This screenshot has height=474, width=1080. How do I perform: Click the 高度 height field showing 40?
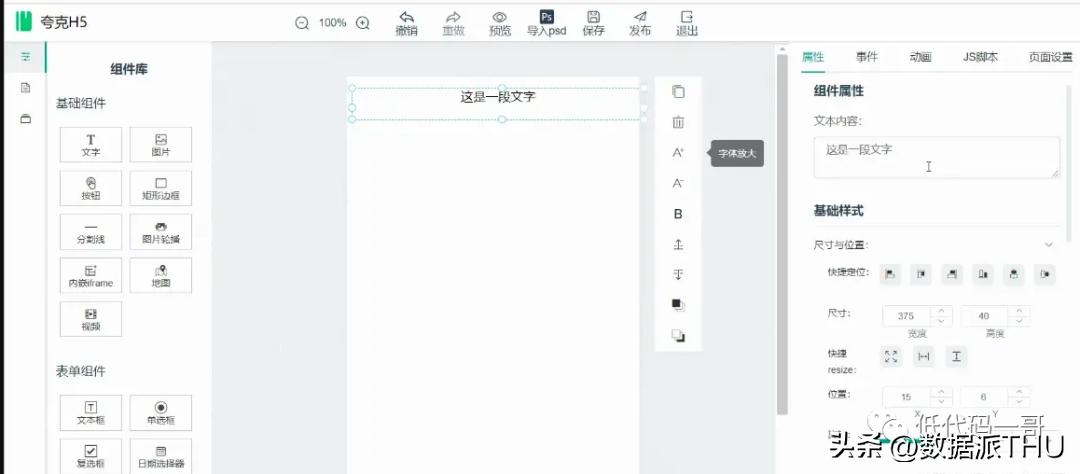(x=984, y=316)
